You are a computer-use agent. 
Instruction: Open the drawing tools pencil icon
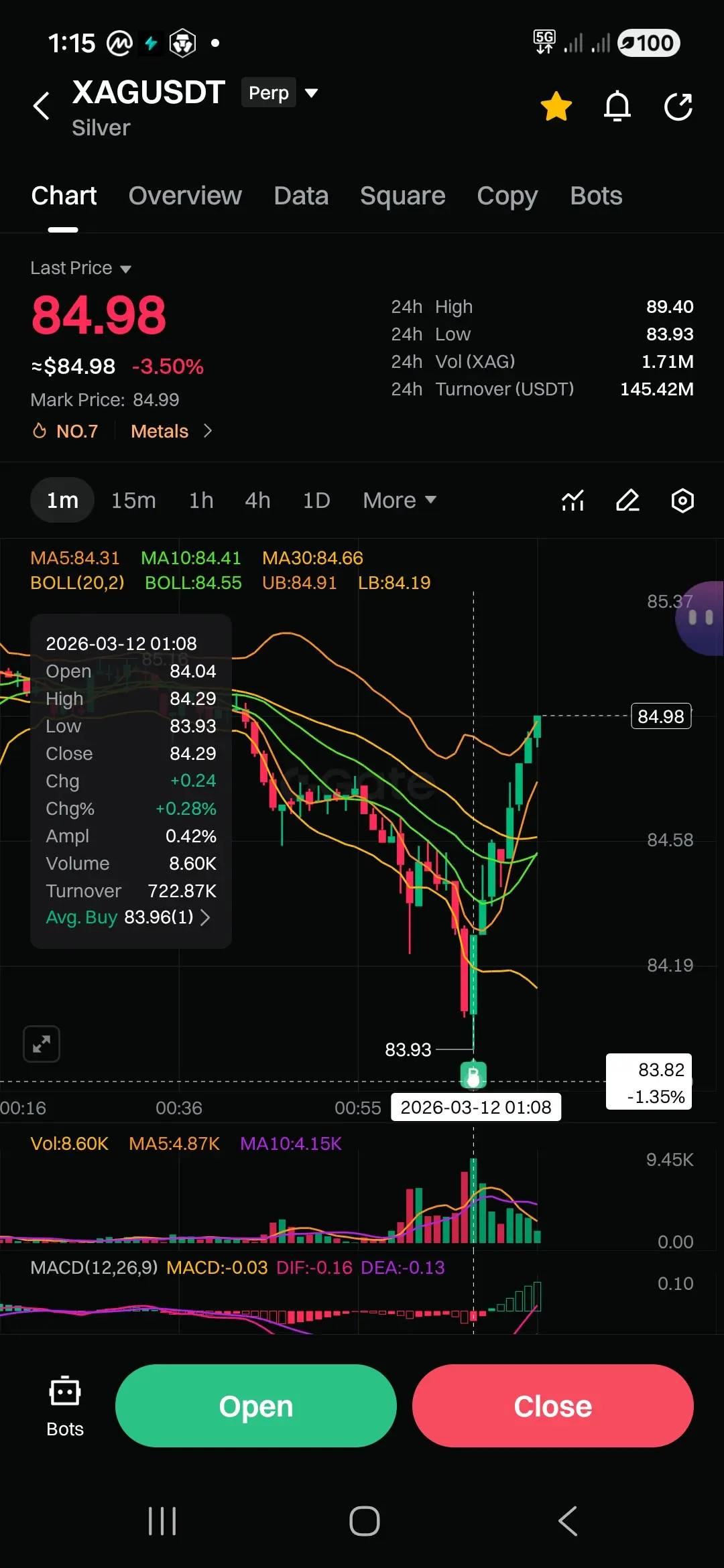pyautogui.click(x=627, y=501)
